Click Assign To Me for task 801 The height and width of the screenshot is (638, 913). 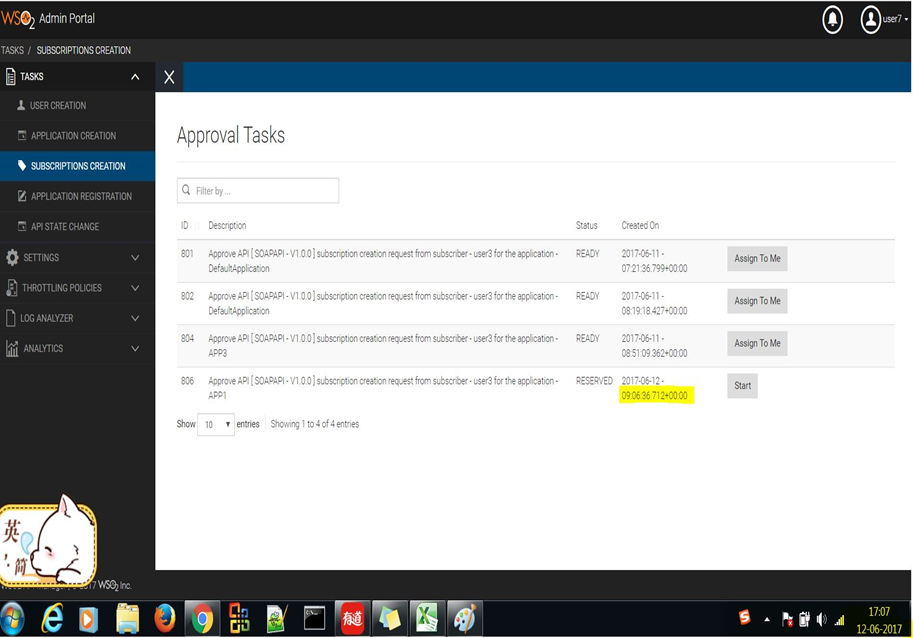click(x=756, y=258)
